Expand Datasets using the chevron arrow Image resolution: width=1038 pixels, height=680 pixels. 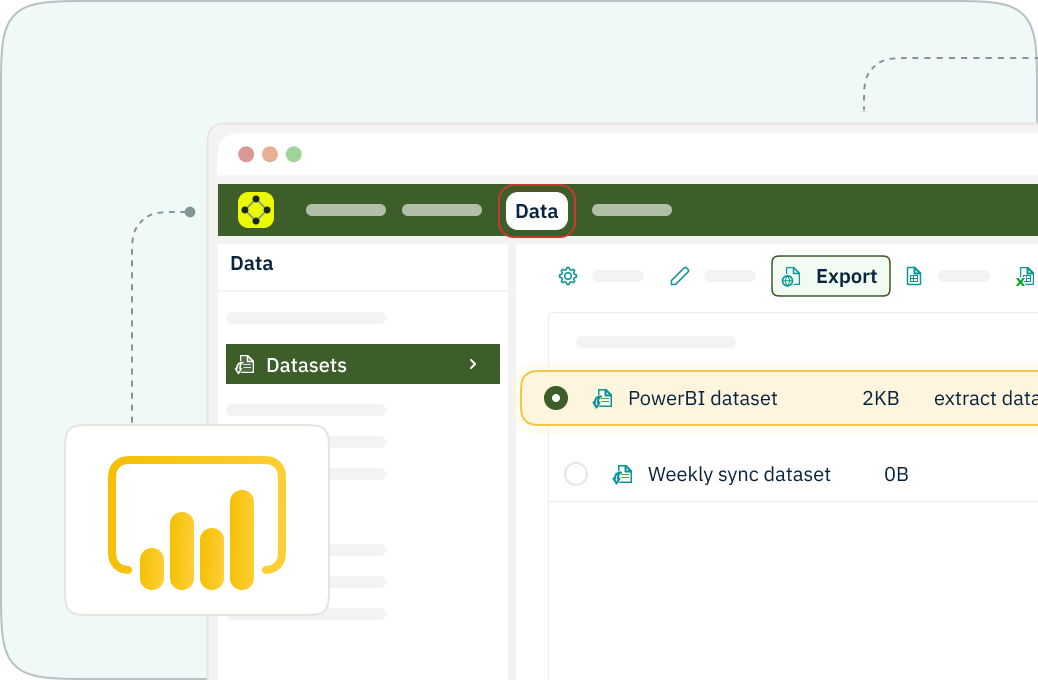tap(473, 364)
